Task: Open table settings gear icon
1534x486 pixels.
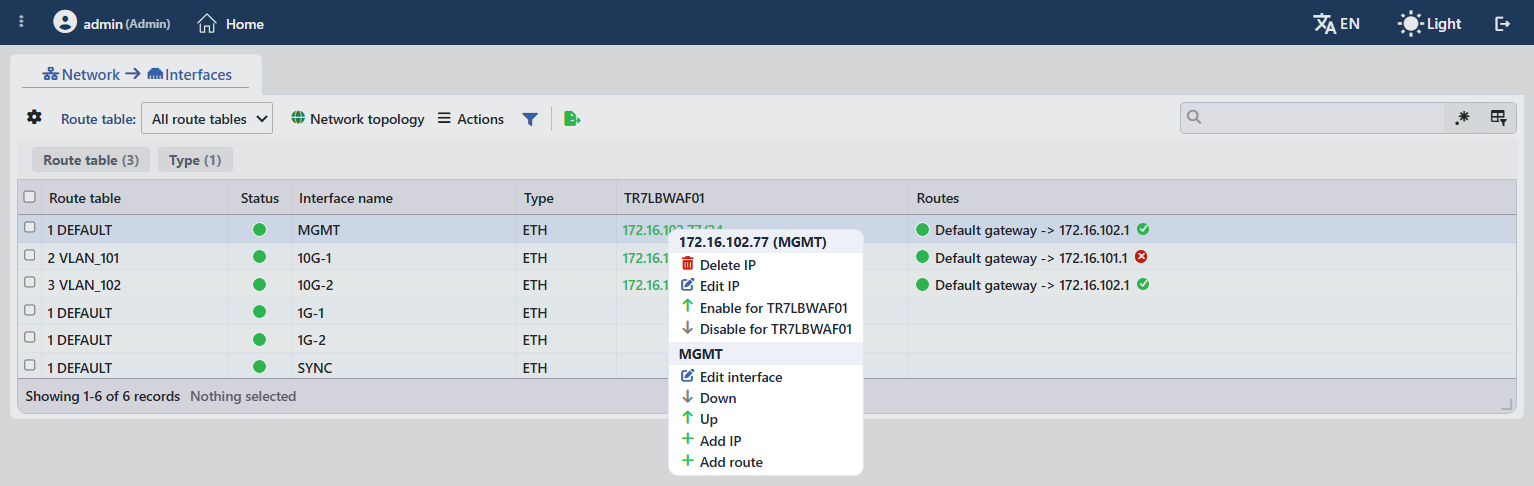Action: tap(34, 117)
